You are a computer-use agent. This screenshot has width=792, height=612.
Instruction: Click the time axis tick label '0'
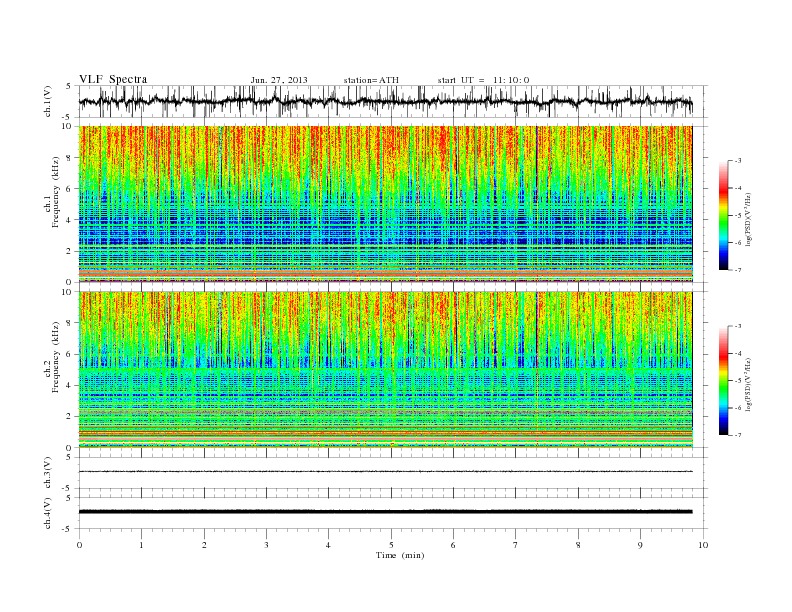tap(79, 545)
